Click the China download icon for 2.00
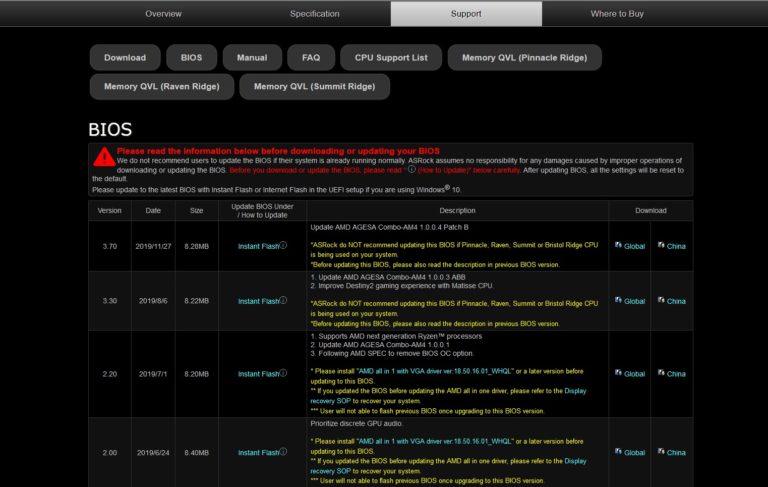Image resolution: width=768 pixels, height=487 pixels. click(661, 451)
